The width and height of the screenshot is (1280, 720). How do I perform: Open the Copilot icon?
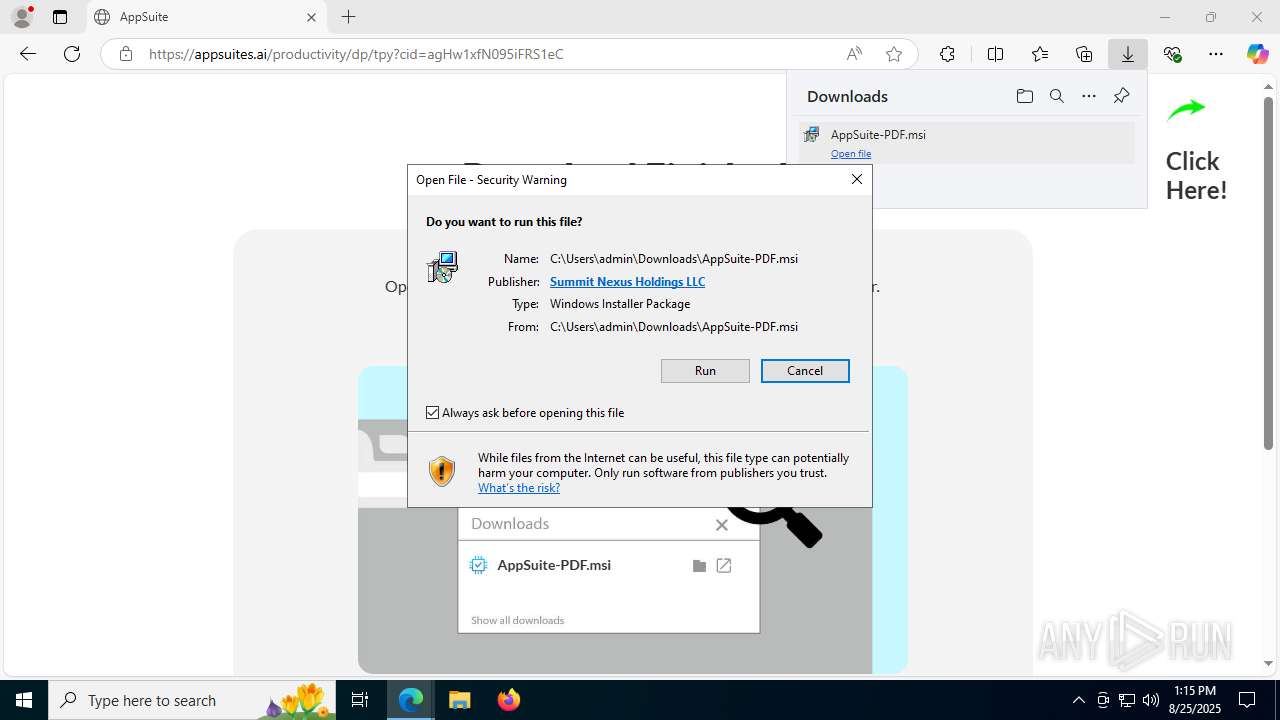pyautogui.click(x=1257, y=54)
